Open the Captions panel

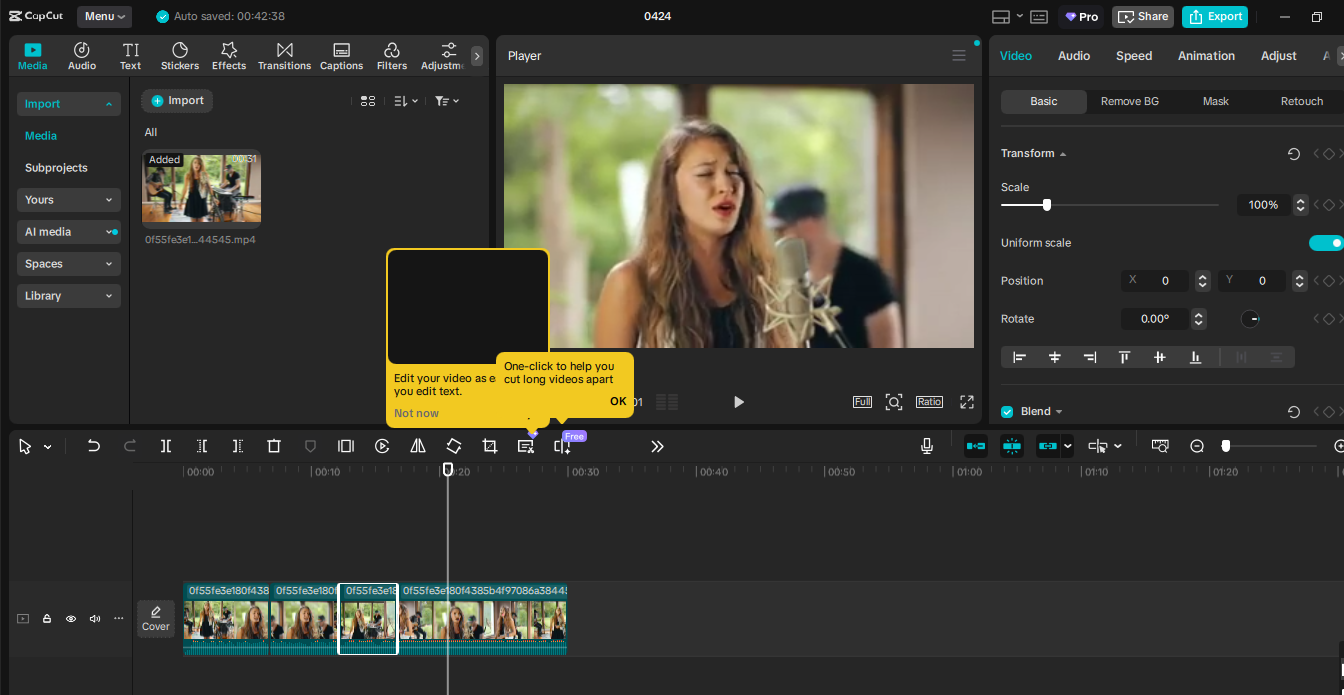tap(341, 56)
